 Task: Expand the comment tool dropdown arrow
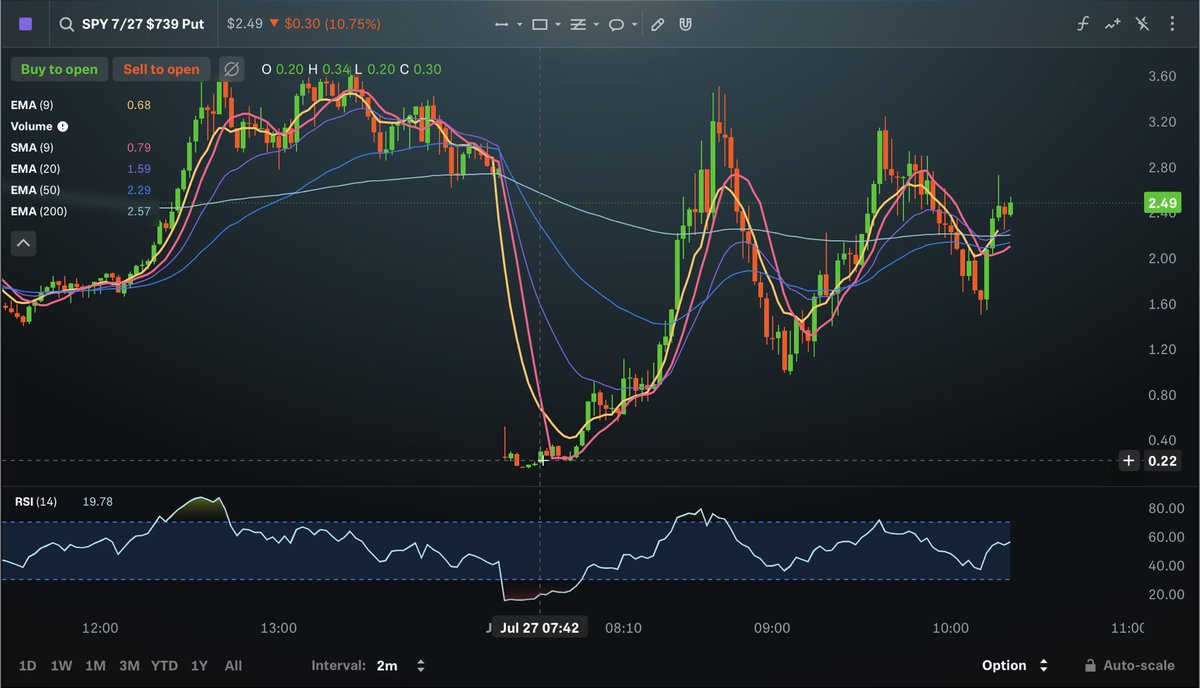click(635, 25)
